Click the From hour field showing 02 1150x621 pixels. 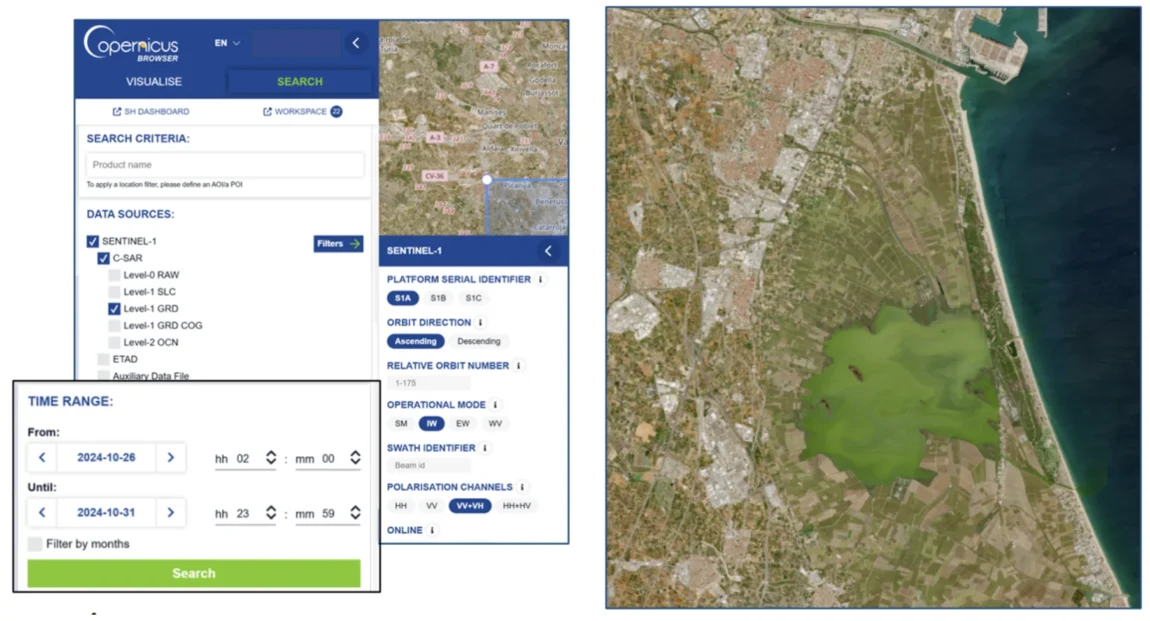coord(243,459)
